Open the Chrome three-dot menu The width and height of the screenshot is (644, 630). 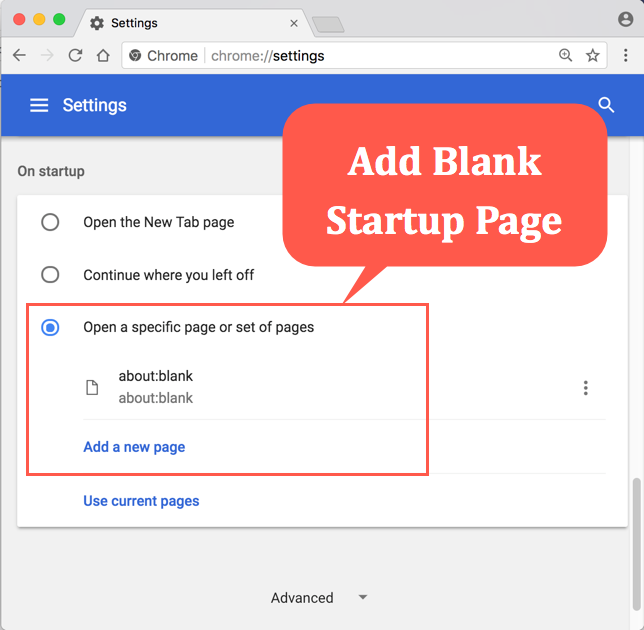[626, 56]
